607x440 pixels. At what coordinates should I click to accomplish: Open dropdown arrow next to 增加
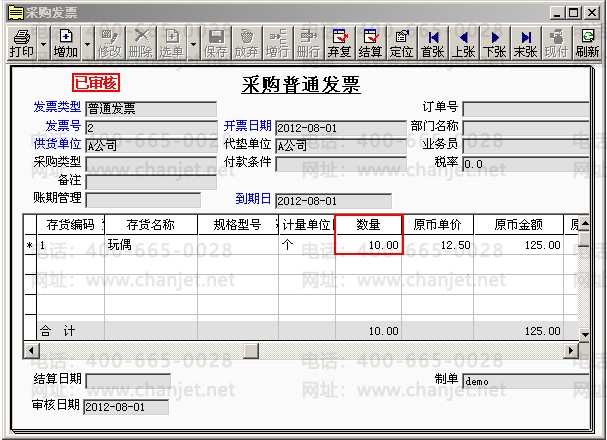(87, 44)
